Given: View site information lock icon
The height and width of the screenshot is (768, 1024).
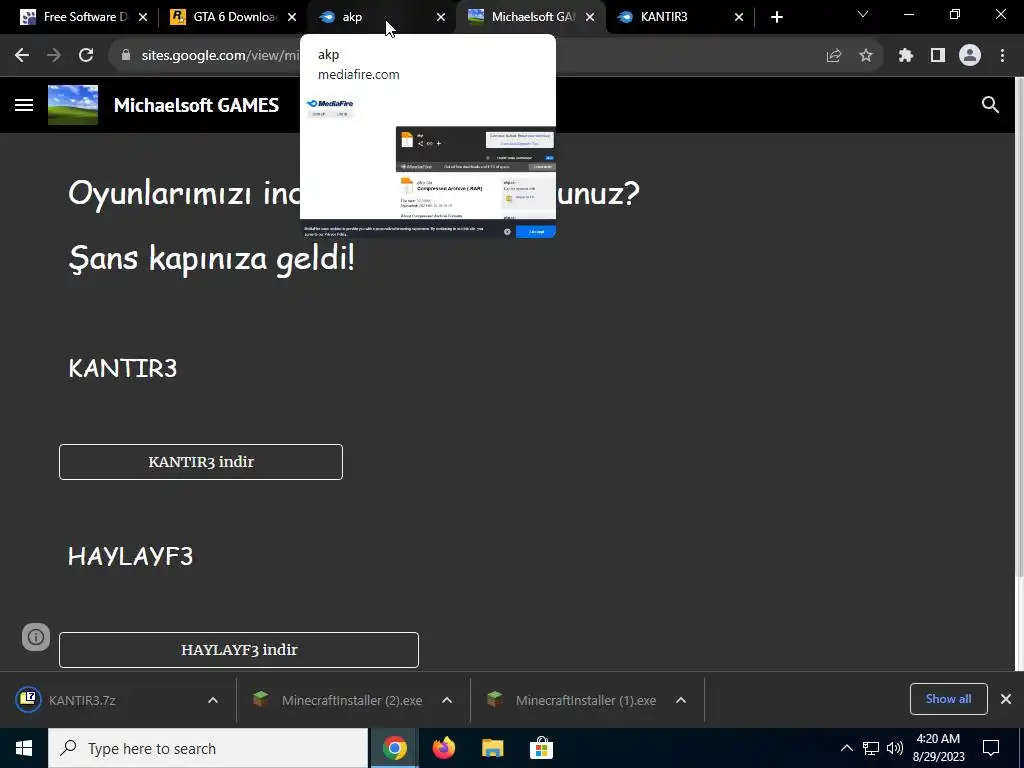Looking at the screenshot, I should coord(127,56).
